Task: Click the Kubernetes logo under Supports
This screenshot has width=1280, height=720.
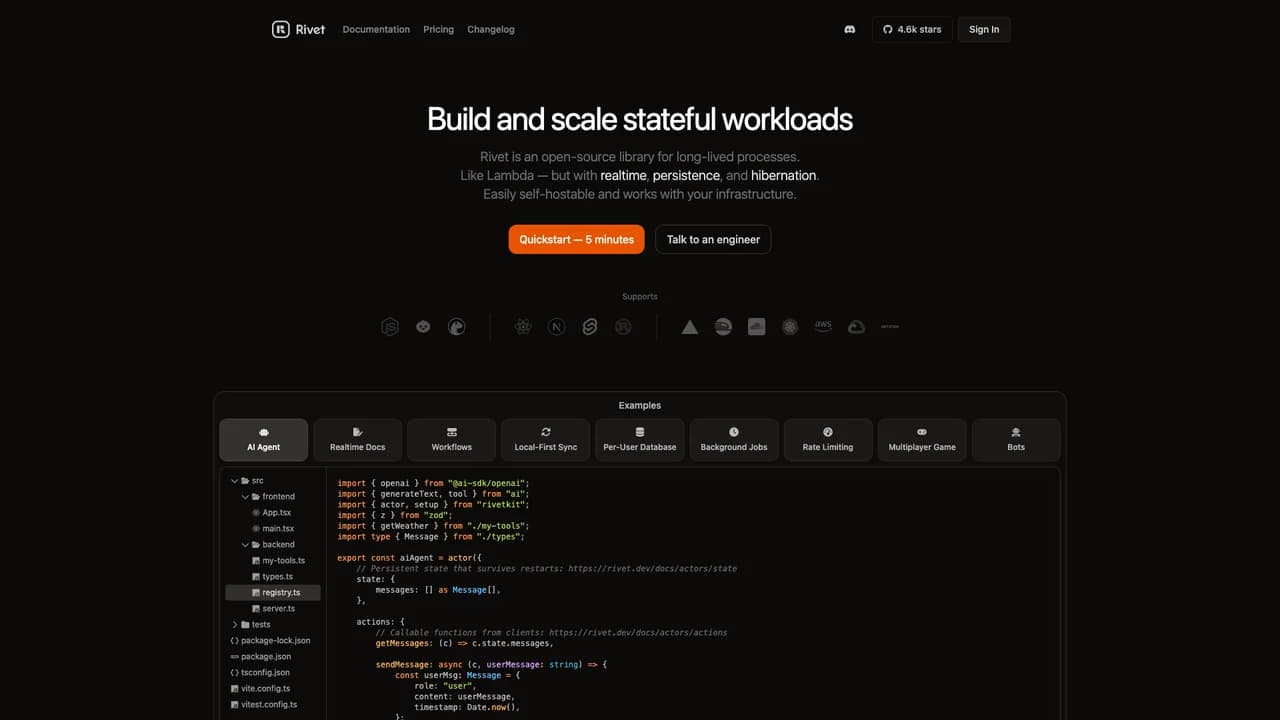Action: point(790,327)
